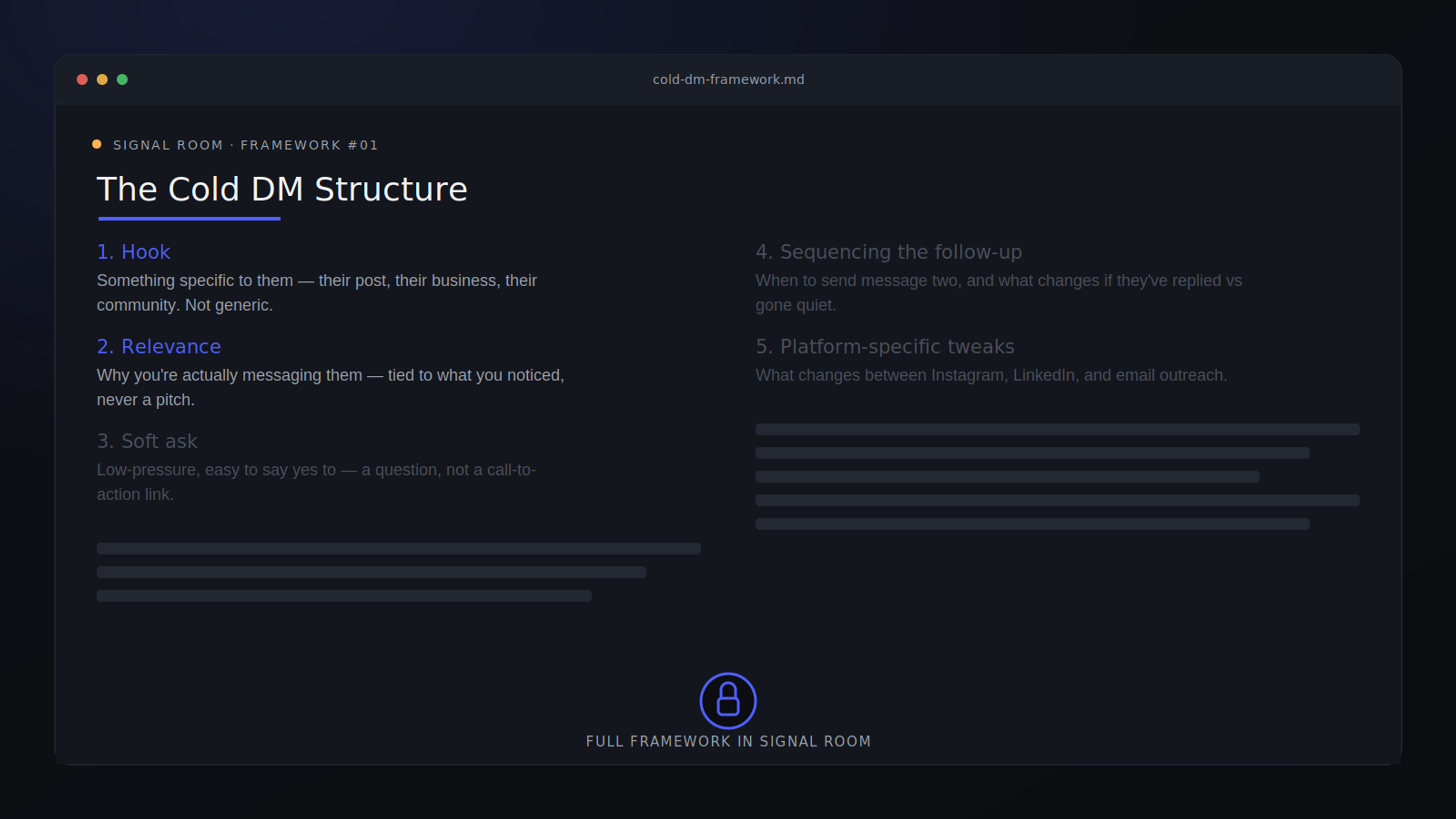The height and width of the screenshot is (819, 1456).
Task: Click the red close window dot
Action: tap(82, 80)
